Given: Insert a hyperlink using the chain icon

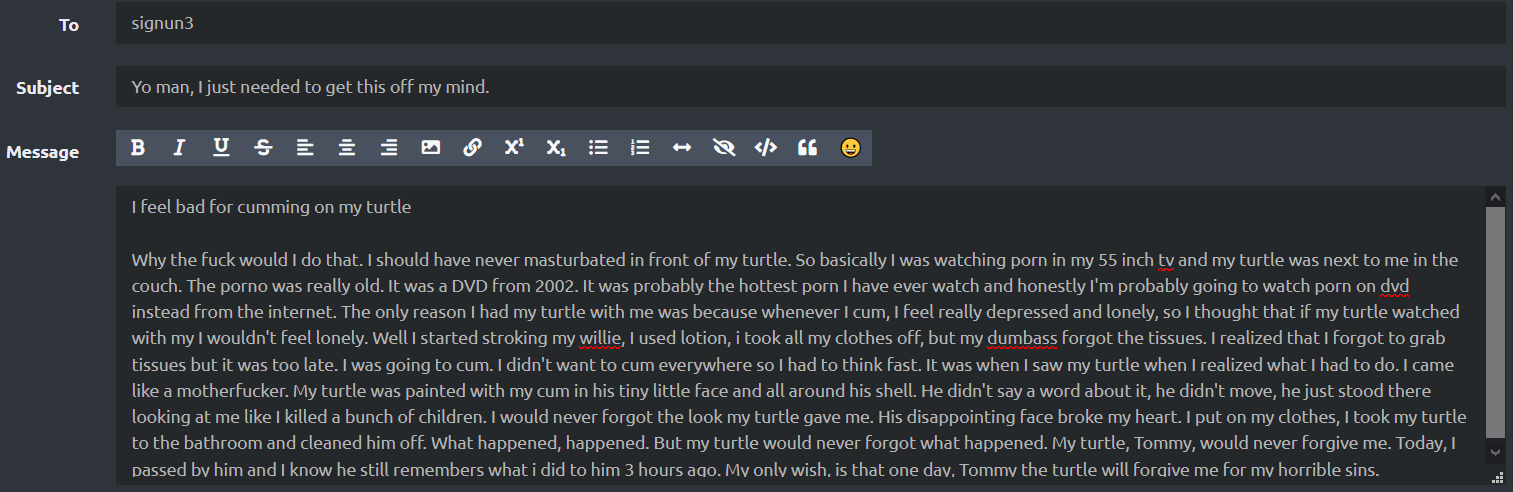Looking at the screenshot, I should tap(473, 148).
